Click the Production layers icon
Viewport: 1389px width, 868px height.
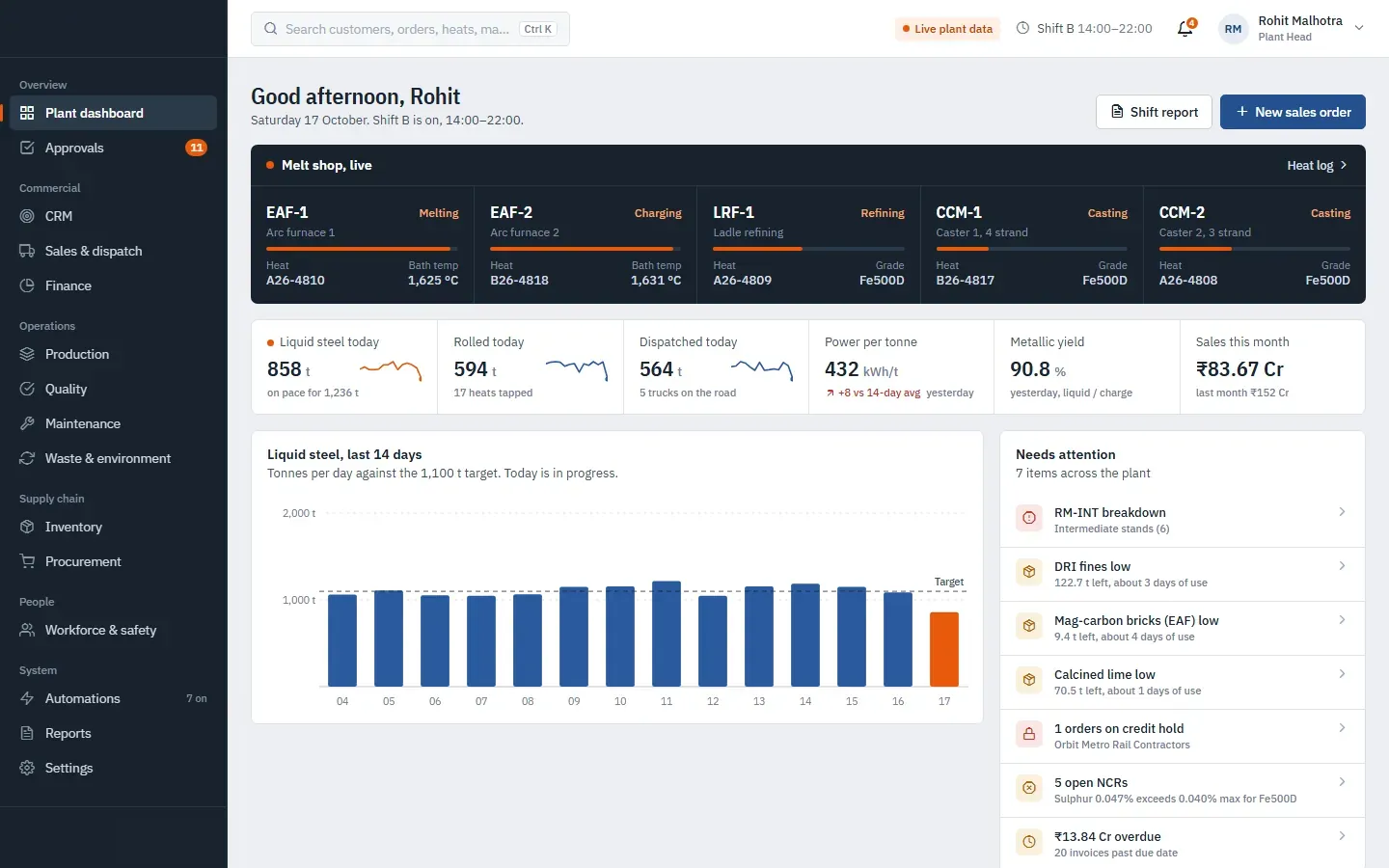pyautogui.click(x=27, y=354)
